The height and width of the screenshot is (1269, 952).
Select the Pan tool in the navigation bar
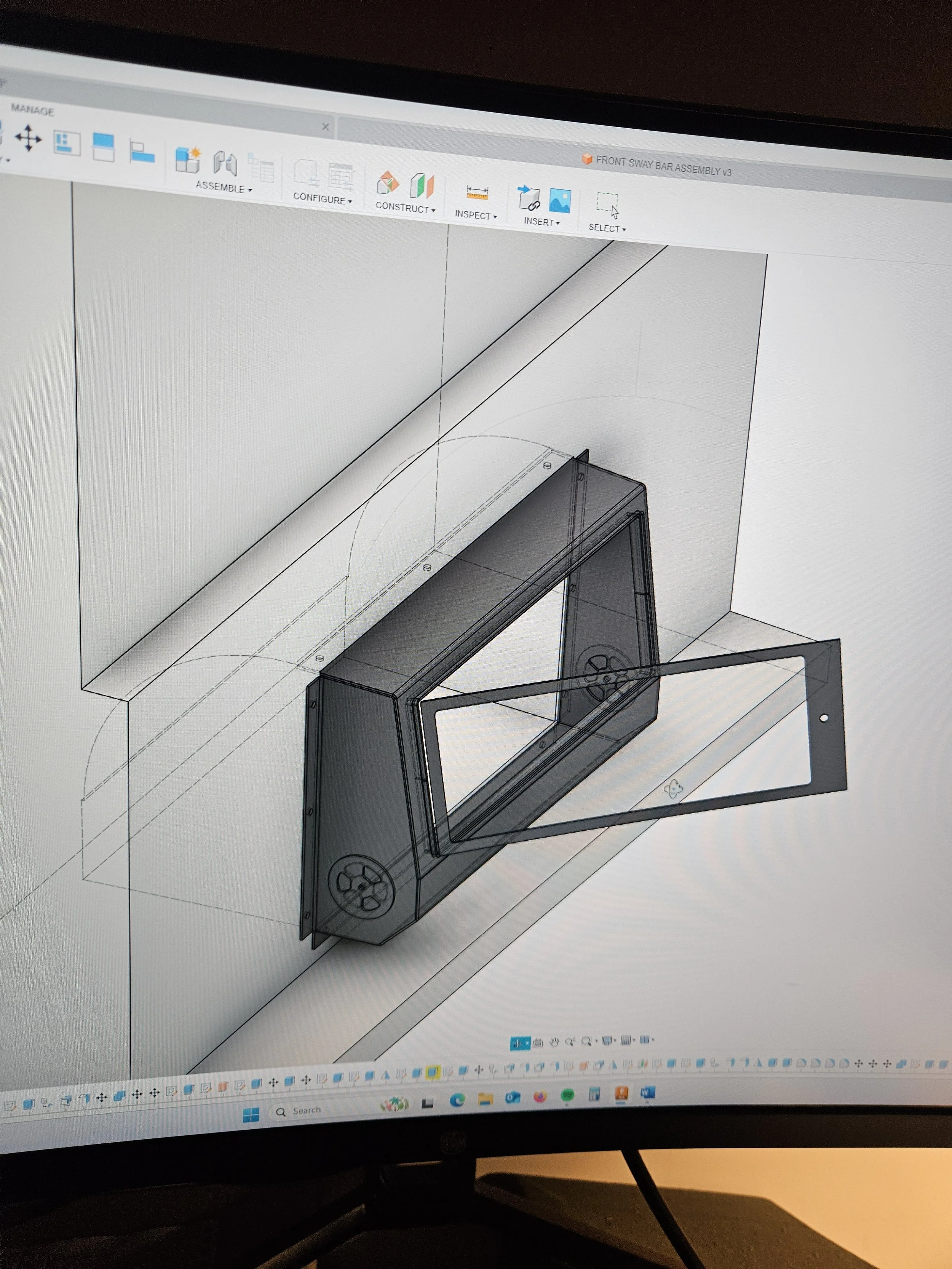click(555, 1042)
